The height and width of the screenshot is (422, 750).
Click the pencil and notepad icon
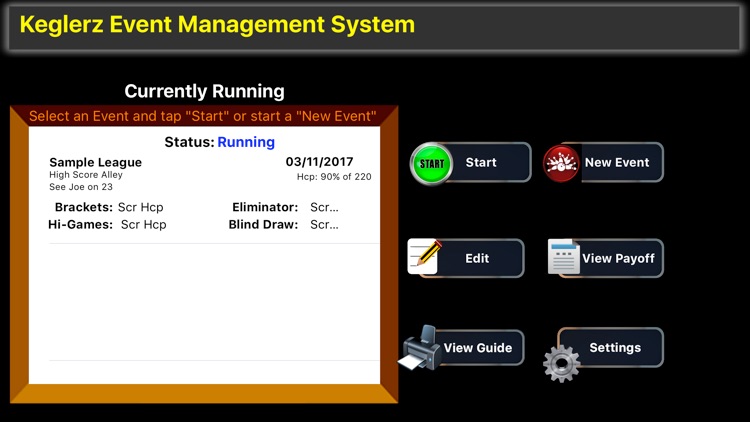point(425,256)
